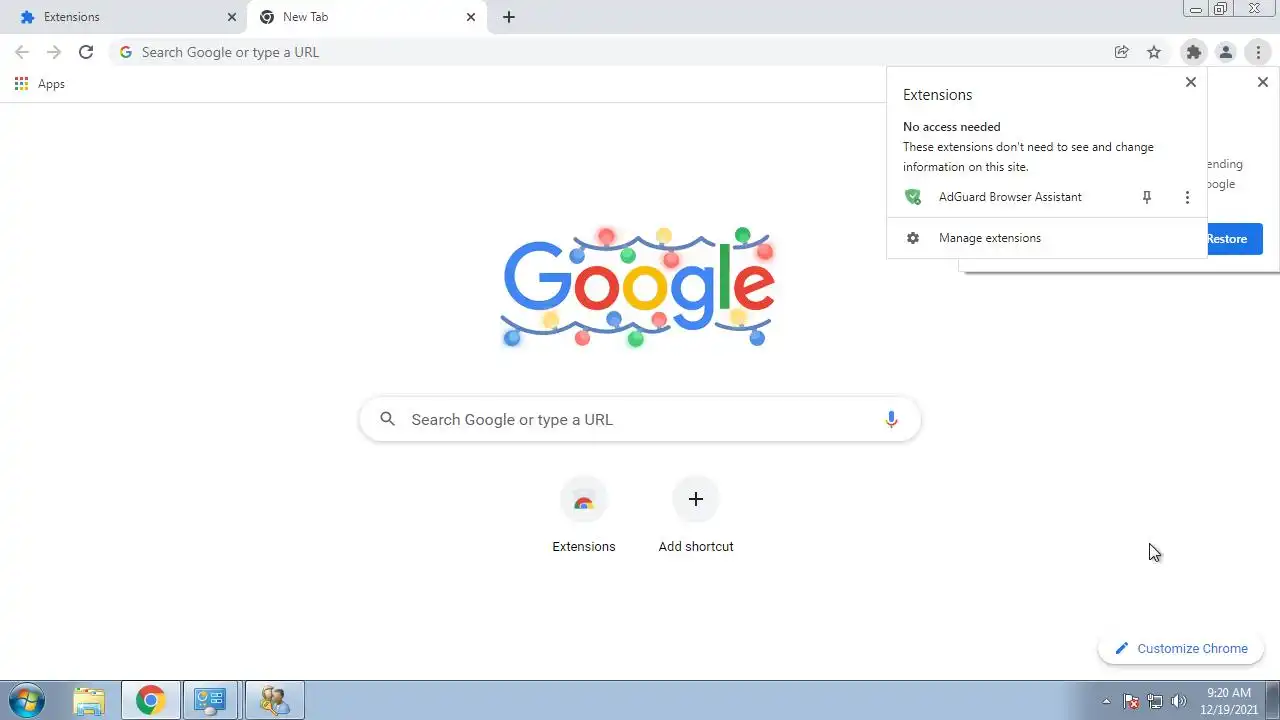Open the user accounts taskbar icon

coord(274,700)
